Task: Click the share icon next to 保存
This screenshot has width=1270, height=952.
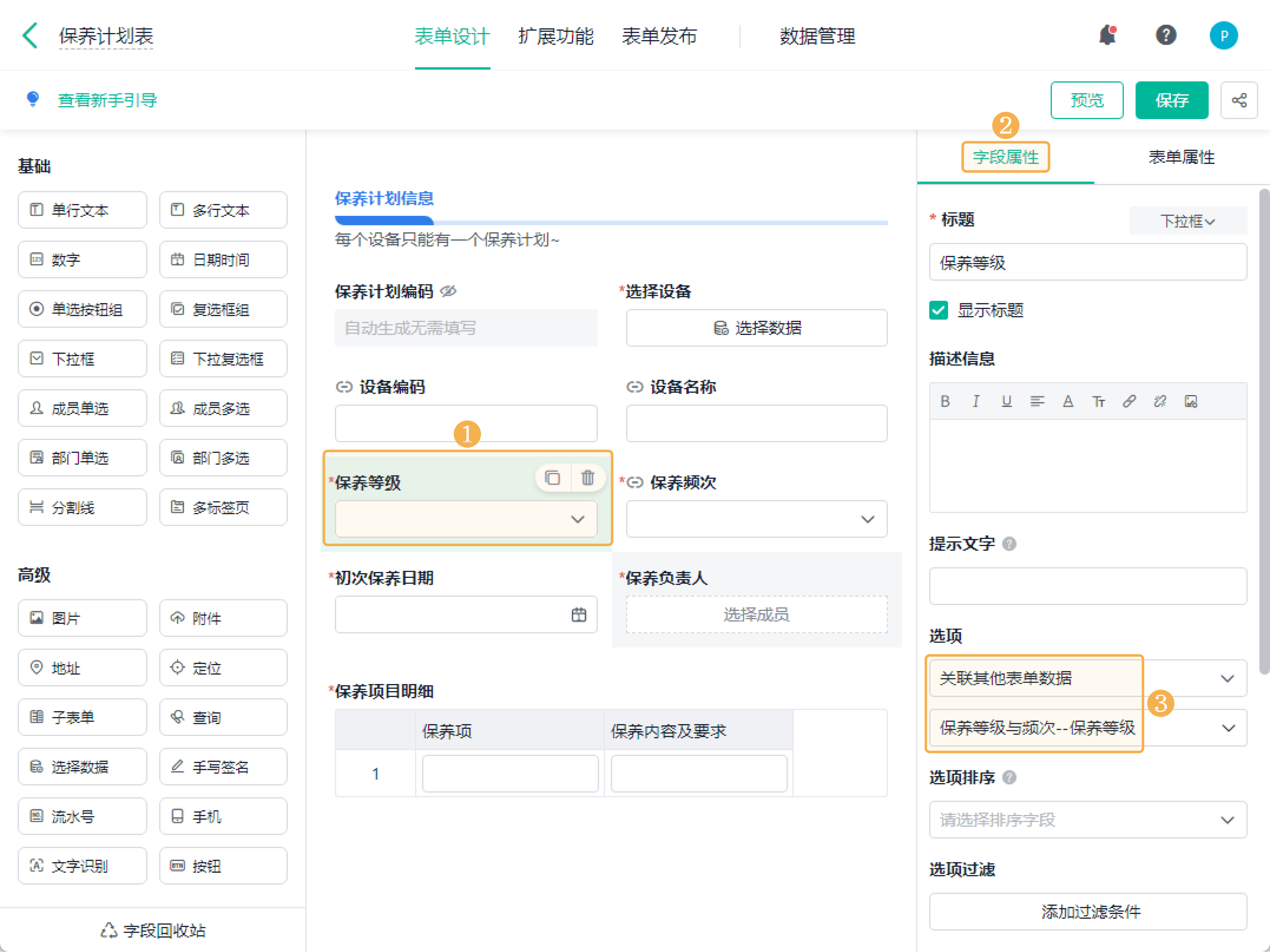Action: (x=1240, y=100)
